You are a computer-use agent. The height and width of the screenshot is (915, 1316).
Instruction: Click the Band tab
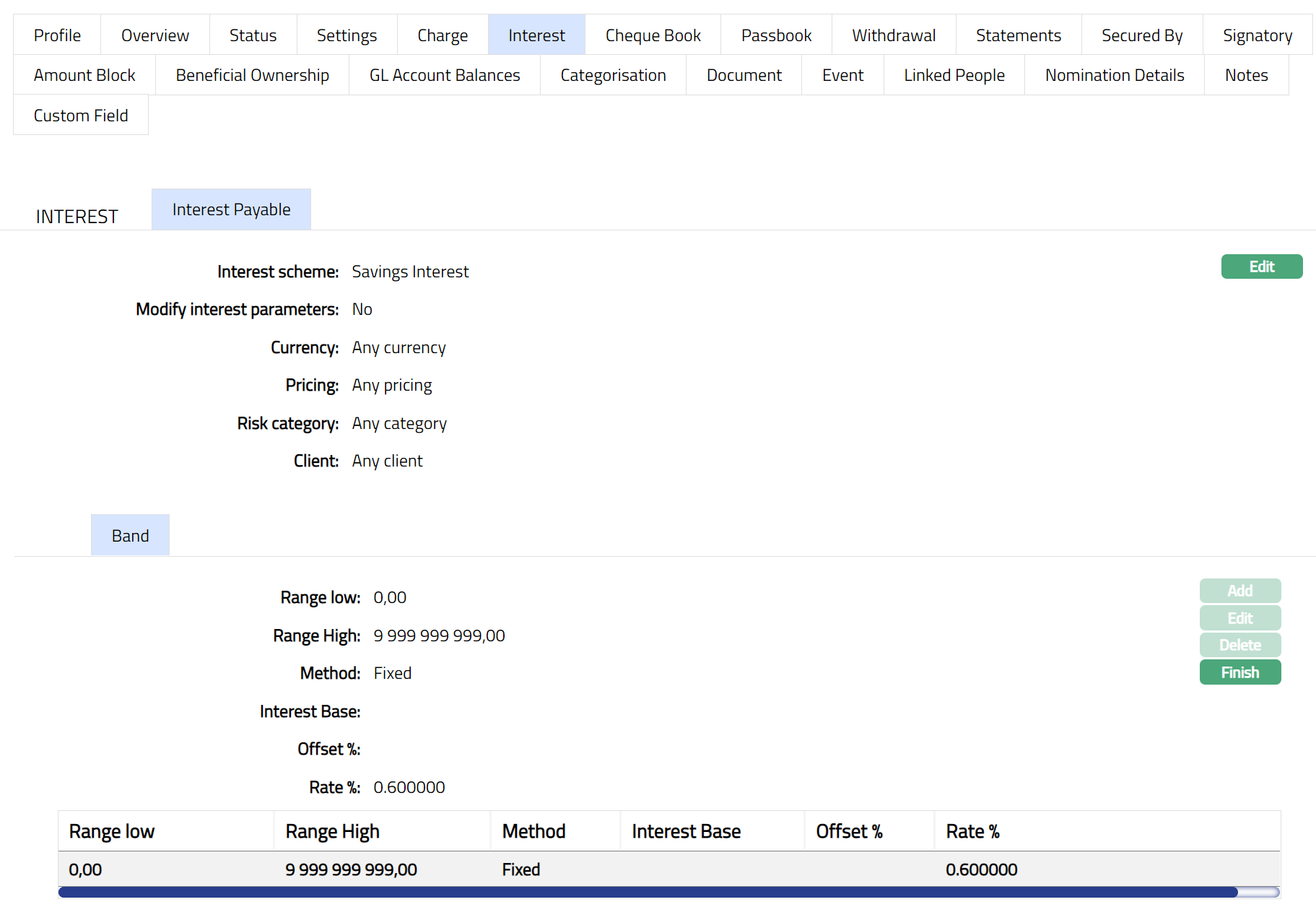point(130,536)
